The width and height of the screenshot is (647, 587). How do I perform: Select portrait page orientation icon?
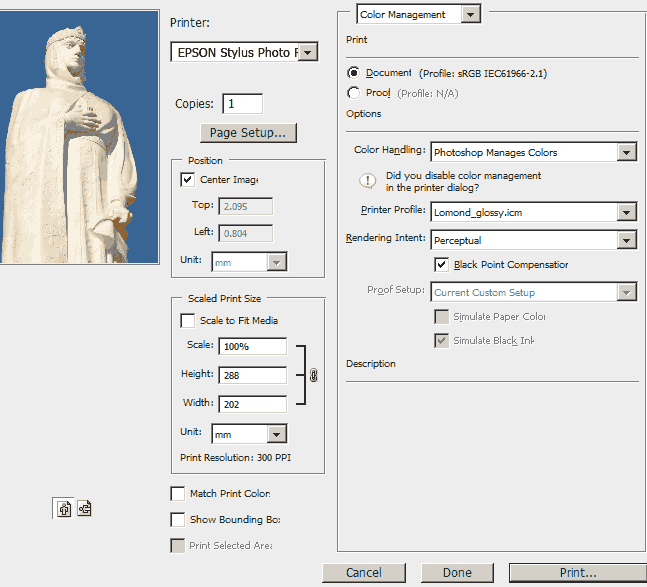(x=64, y=508)
